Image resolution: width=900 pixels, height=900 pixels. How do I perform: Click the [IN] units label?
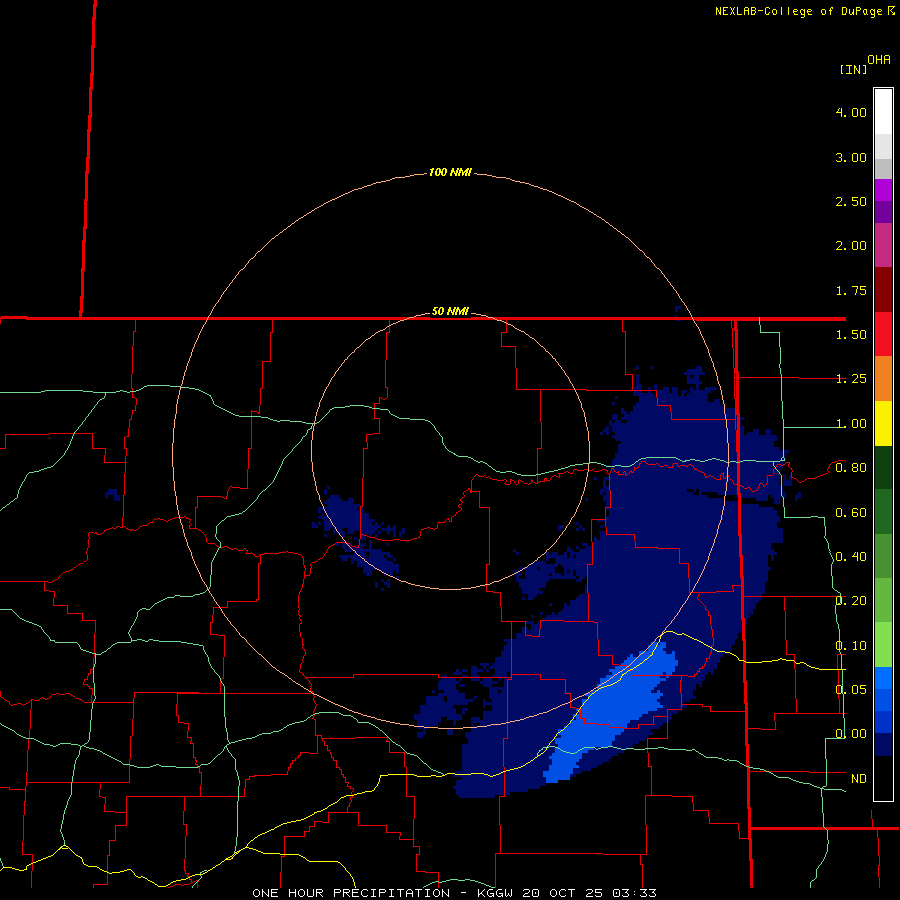click(x=853, y=69)
